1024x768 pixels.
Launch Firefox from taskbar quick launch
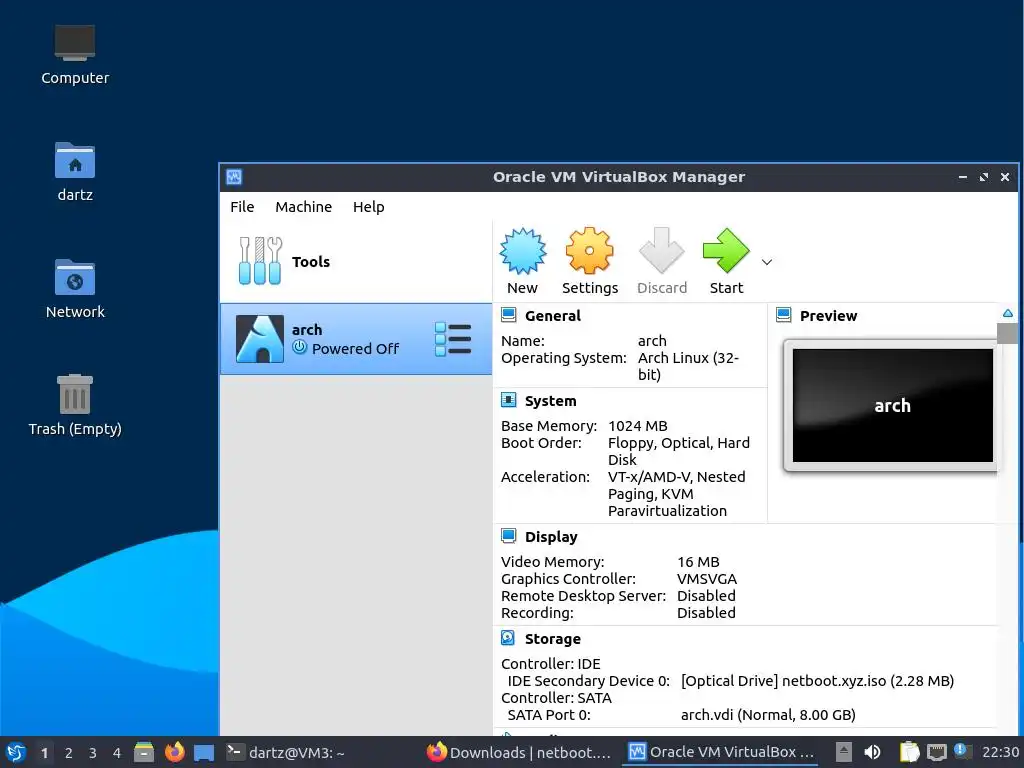click(x=174, y=752)
